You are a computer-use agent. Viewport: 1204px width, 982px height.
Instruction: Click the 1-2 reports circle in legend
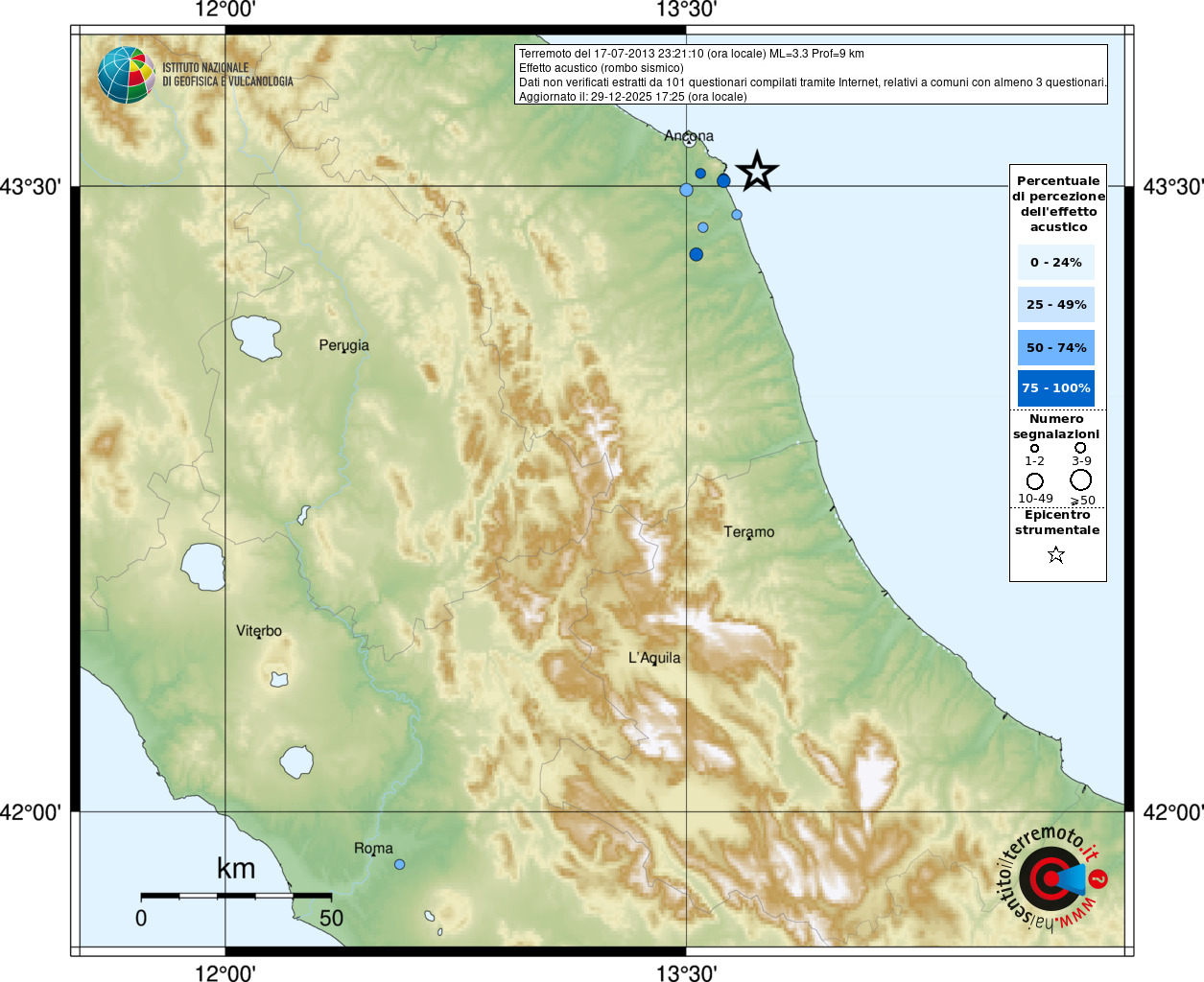pyautogui.click(x=1034, y=448)
